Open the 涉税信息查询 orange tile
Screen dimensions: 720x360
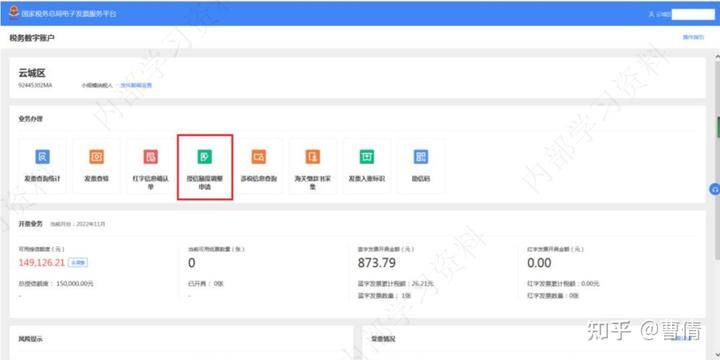(259, 166)
